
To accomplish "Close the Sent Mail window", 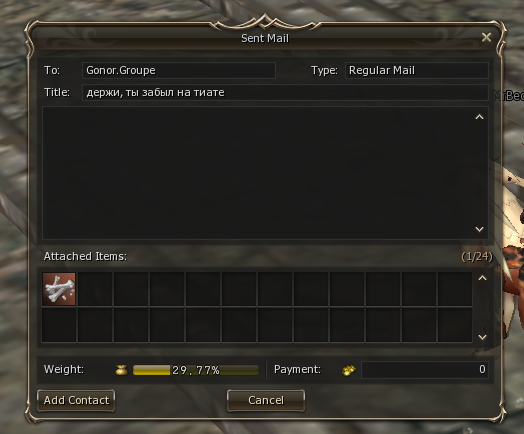I will coord(486,37).
